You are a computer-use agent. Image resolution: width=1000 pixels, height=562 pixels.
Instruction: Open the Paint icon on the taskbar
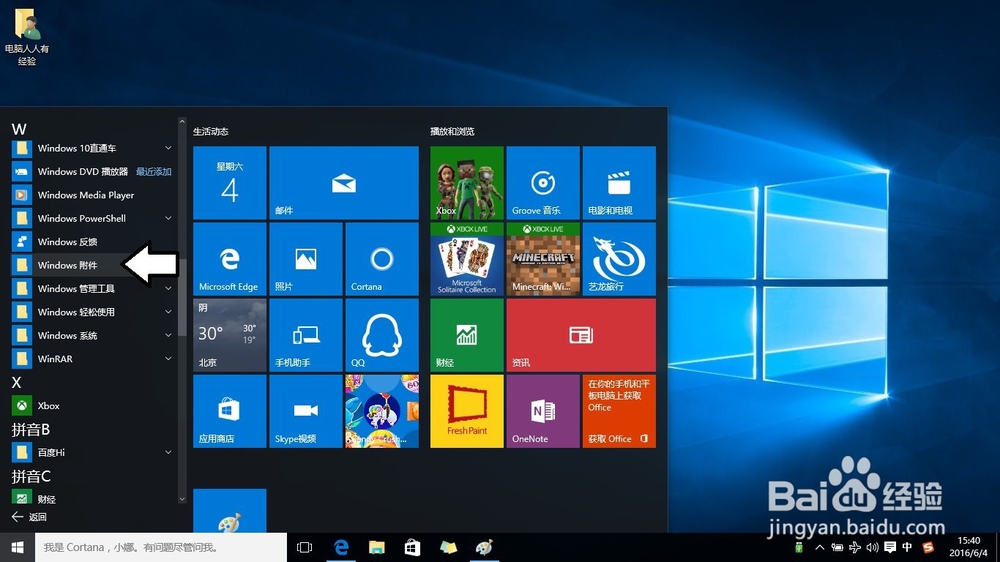click(484, 547)
